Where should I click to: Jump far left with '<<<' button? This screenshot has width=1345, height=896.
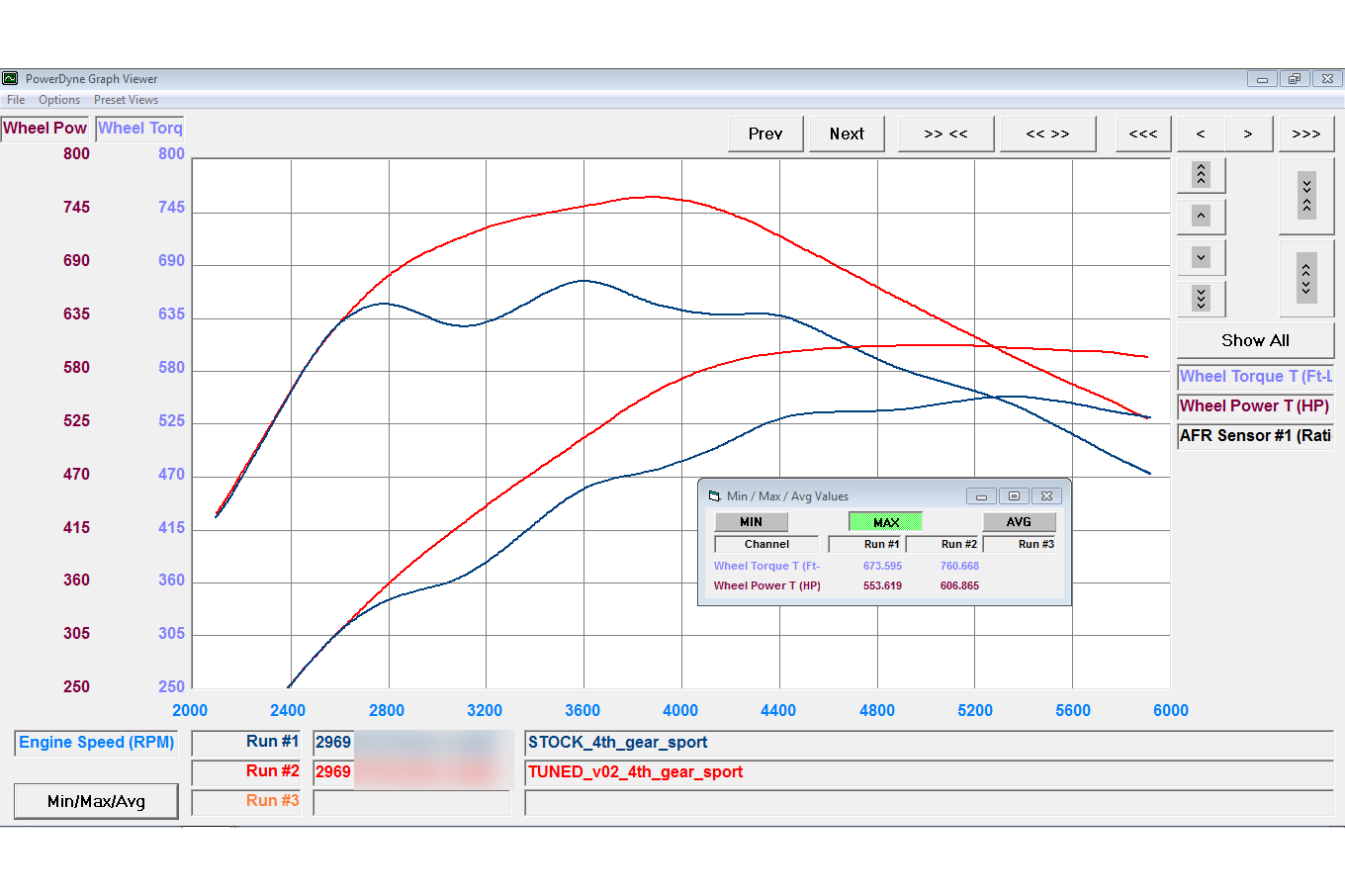pyautogui.click(x=1143, y=134)
